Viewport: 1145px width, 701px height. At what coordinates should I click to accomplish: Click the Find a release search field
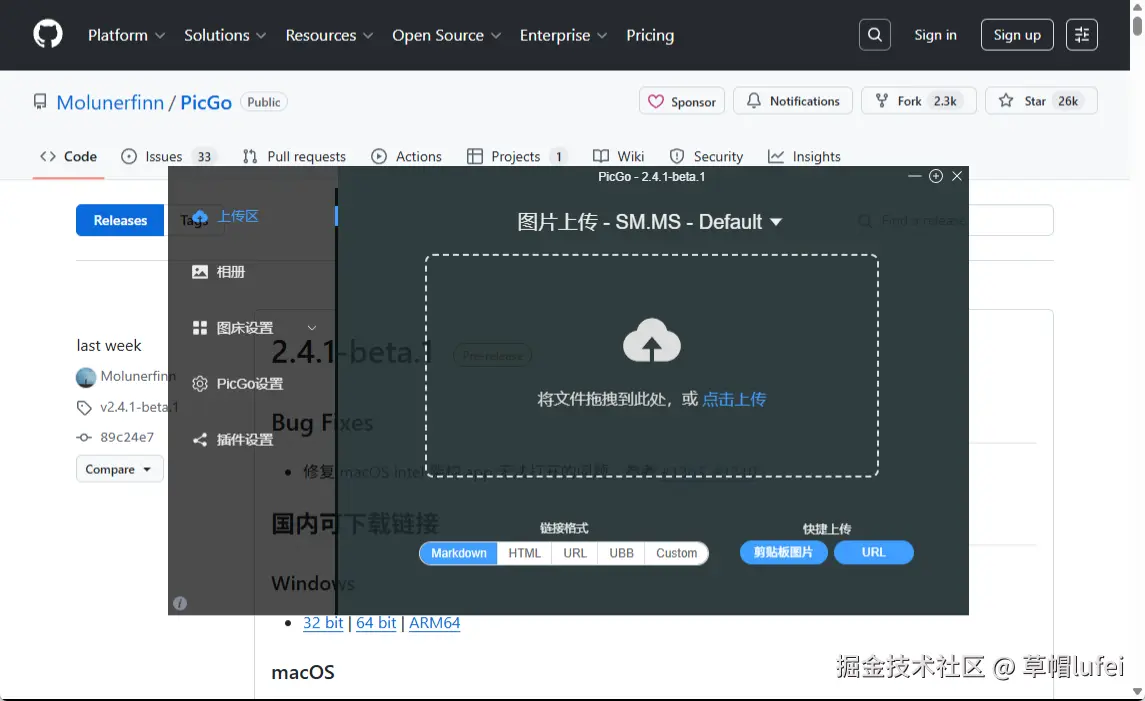click(x=949, y=221)
